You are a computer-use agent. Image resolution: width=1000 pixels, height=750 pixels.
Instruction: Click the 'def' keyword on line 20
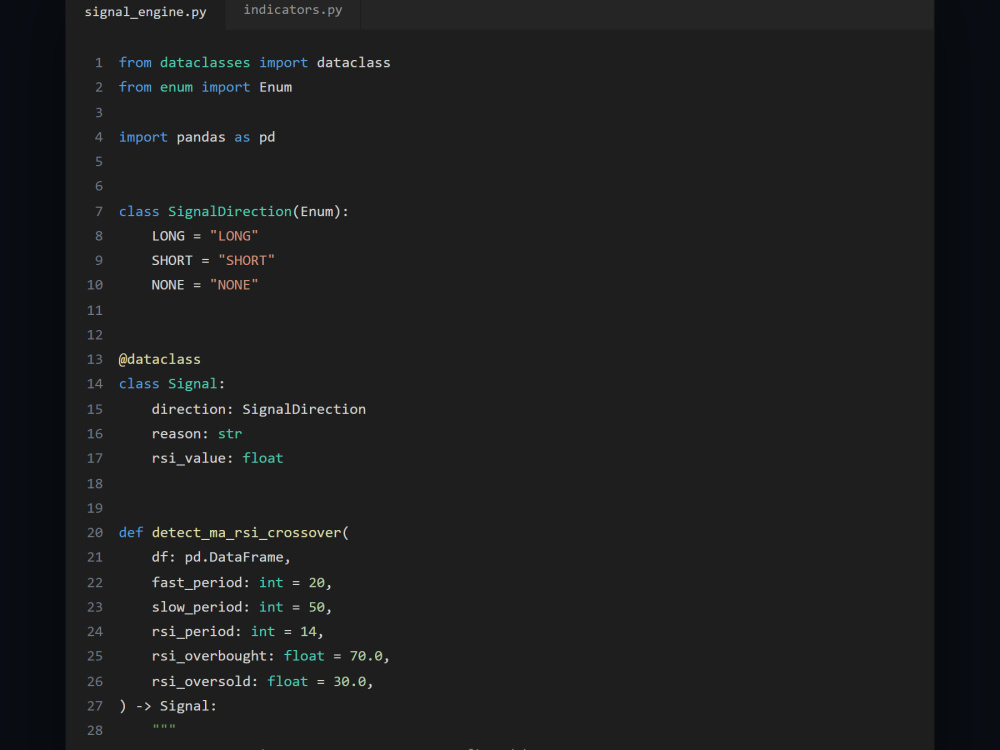[131, 533]
